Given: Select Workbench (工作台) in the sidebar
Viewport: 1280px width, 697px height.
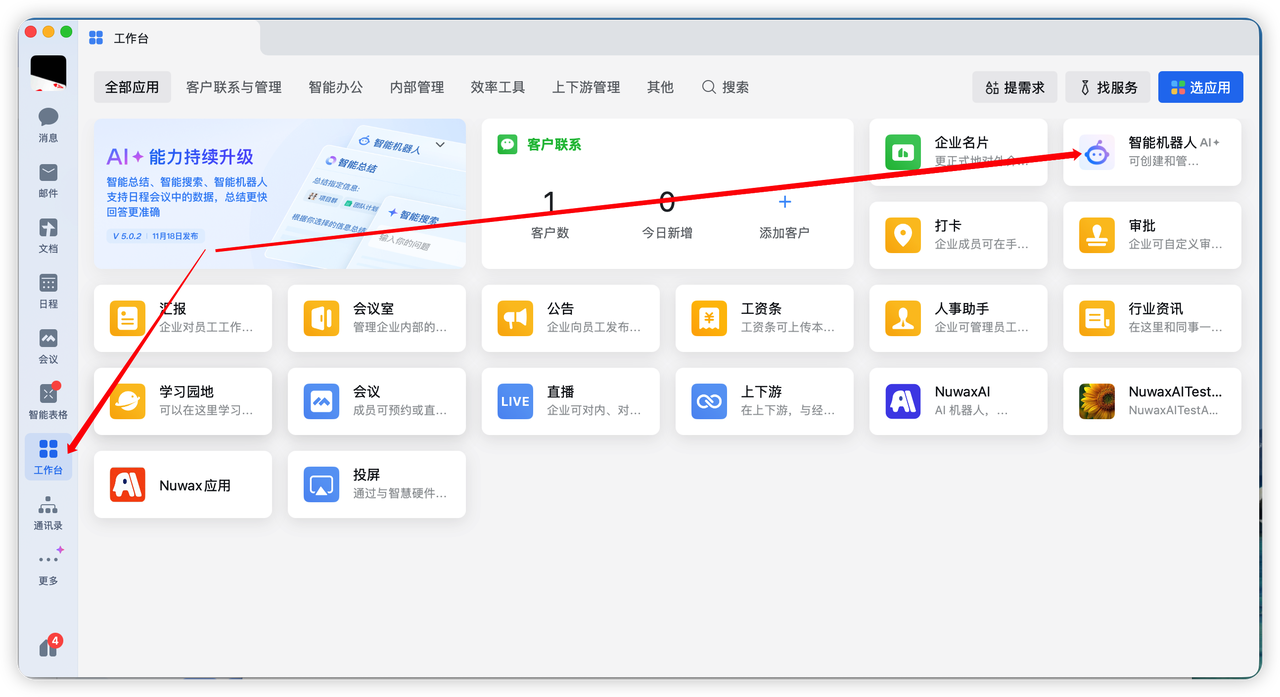Looking at the screenshot, I should pyautogui.click(x=48, y=457).
